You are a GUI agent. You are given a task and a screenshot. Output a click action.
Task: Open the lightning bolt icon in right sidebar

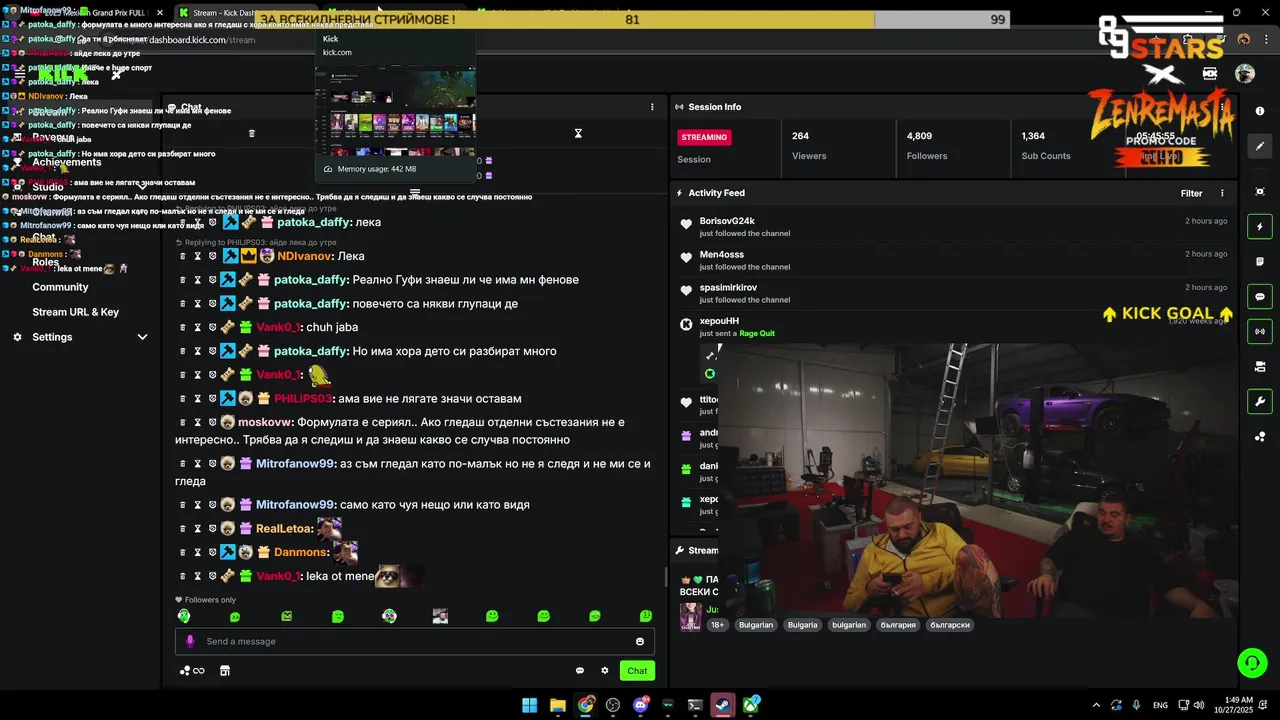(1260, 227)
